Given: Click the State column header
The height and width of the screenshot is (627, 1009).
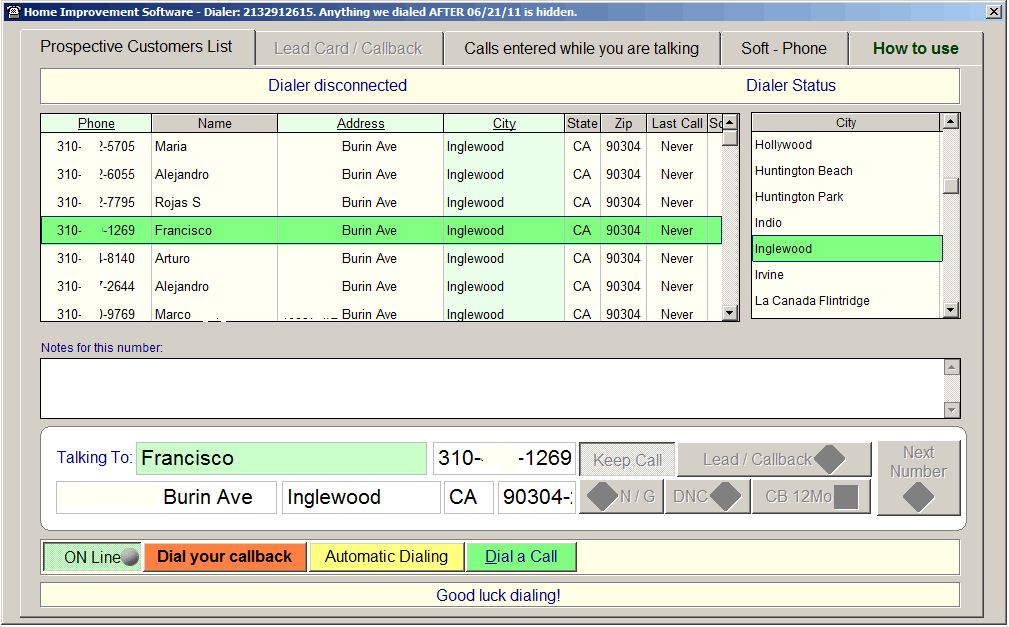Looking at the screenshot, I should pyautogui.click(x=582, y=123).
